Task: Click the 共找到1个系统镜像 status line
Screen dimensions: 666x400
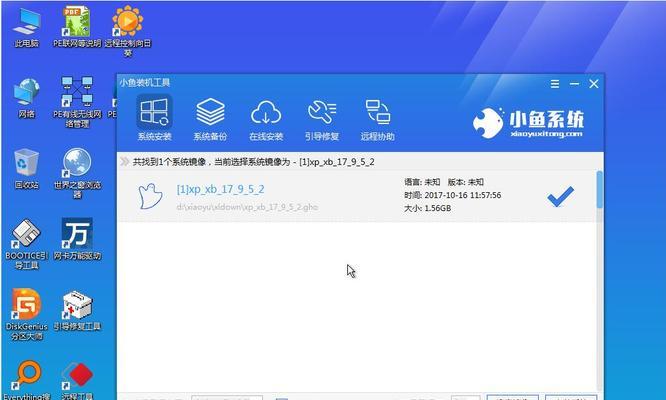Action: click(x=253, y=162)
